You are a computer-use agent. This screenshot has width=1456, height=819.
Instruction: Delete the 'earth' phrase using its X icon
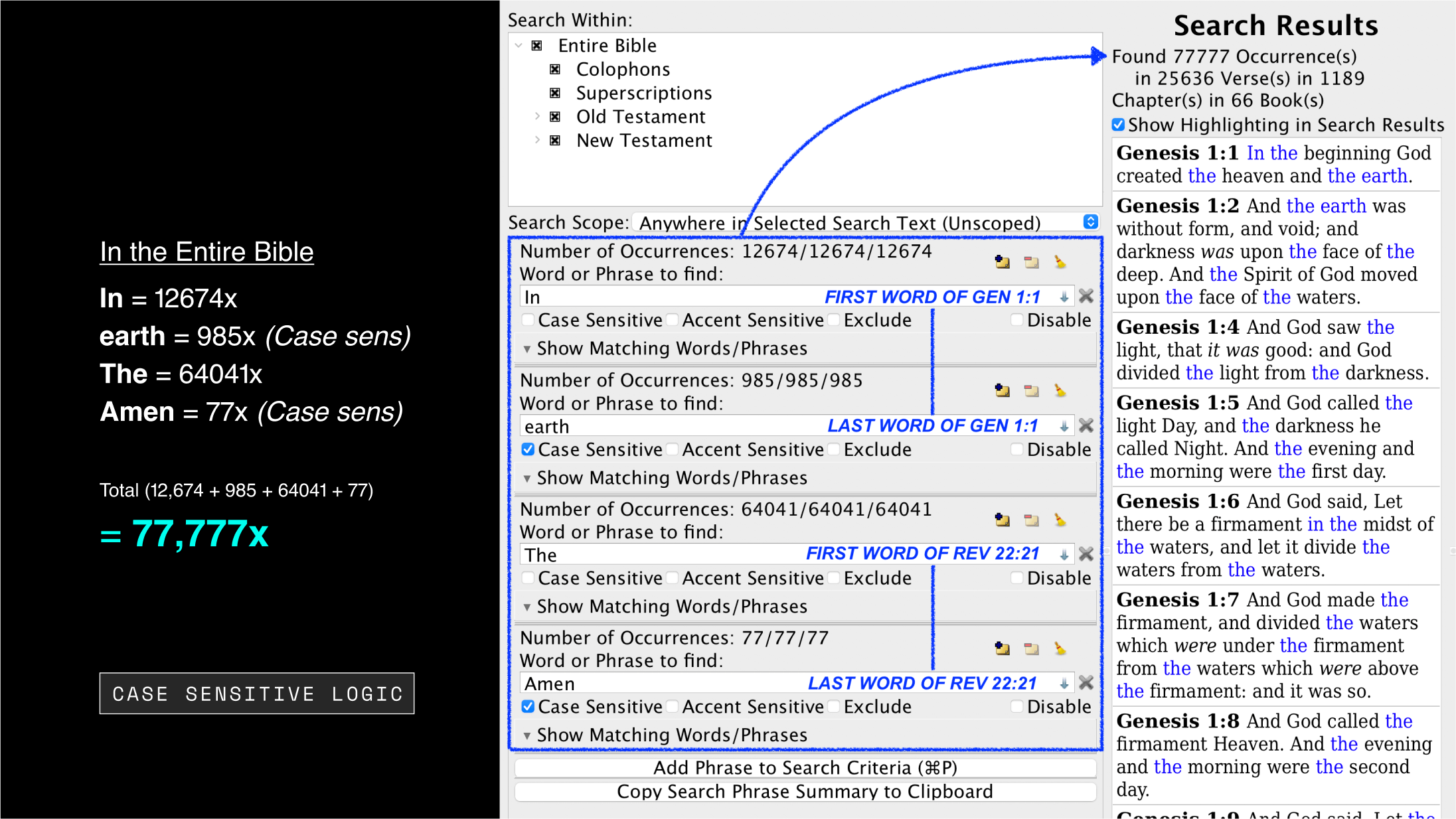pyautogui.click(x=1086, y=425)
